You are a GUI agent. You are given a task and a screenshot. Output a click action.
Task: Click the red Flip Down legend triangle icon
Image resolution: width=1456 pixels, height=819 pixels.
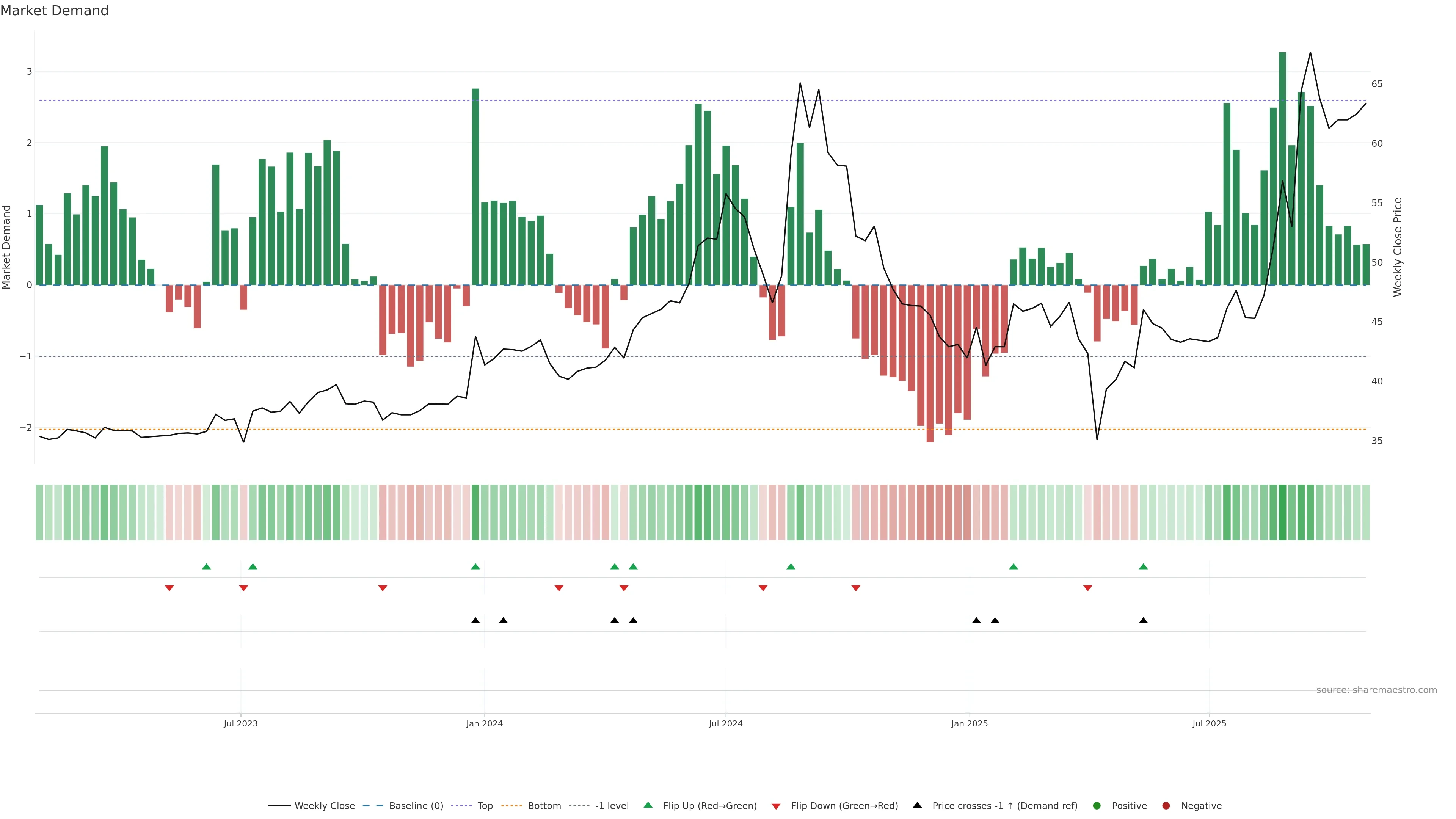coord(776,806)
